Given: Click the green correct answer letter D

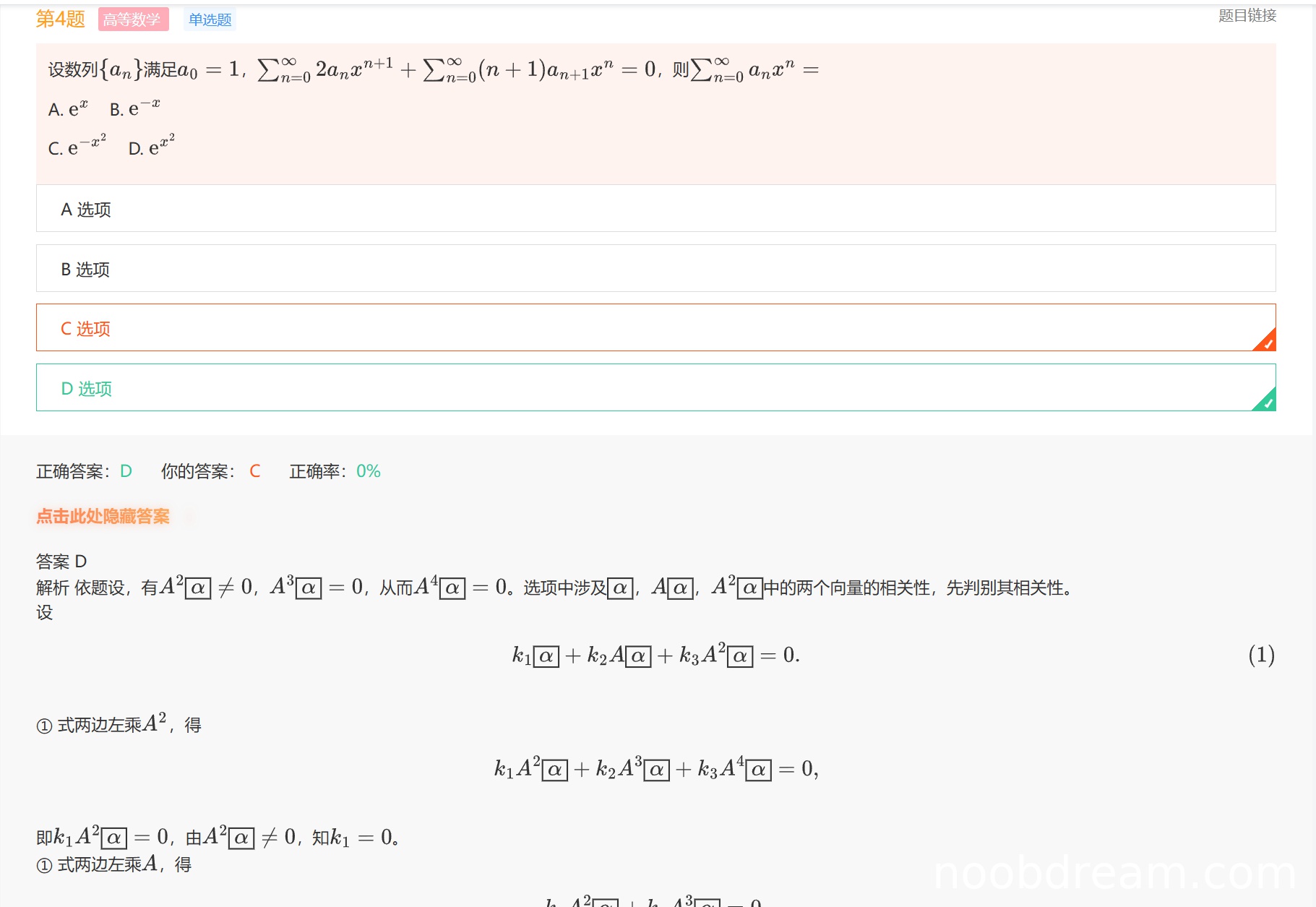Looking at the screenshot, I should pos(126,471).
